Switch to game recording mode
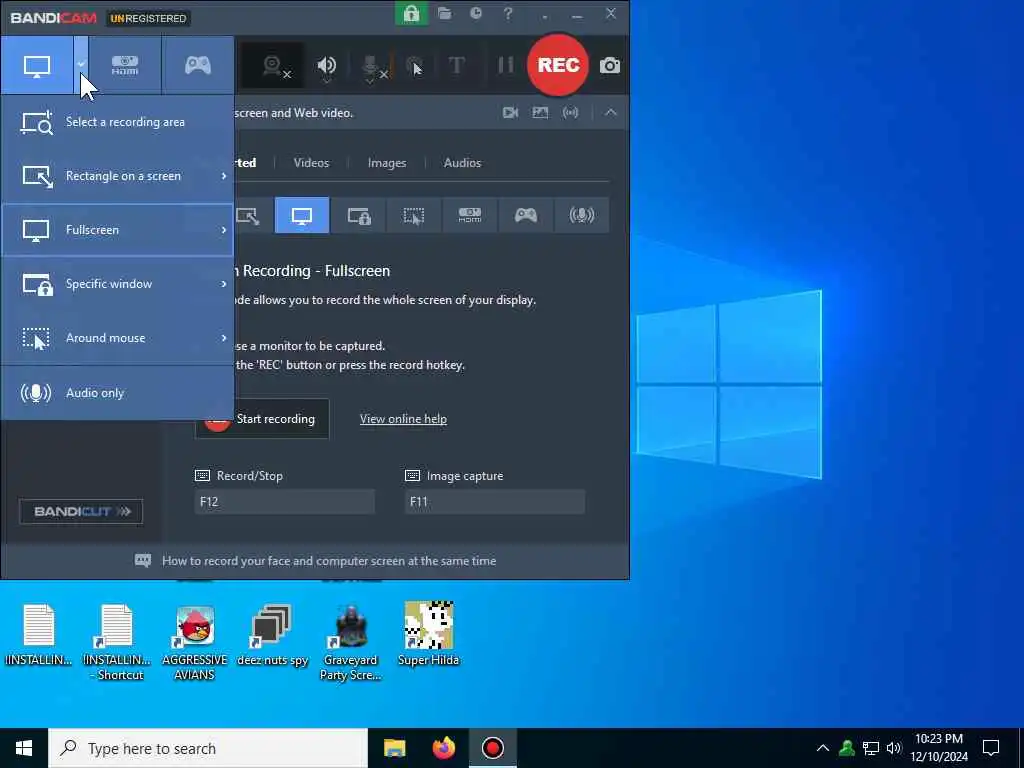The width and height of the screenshot is (1024, 768). coord(198,65)
